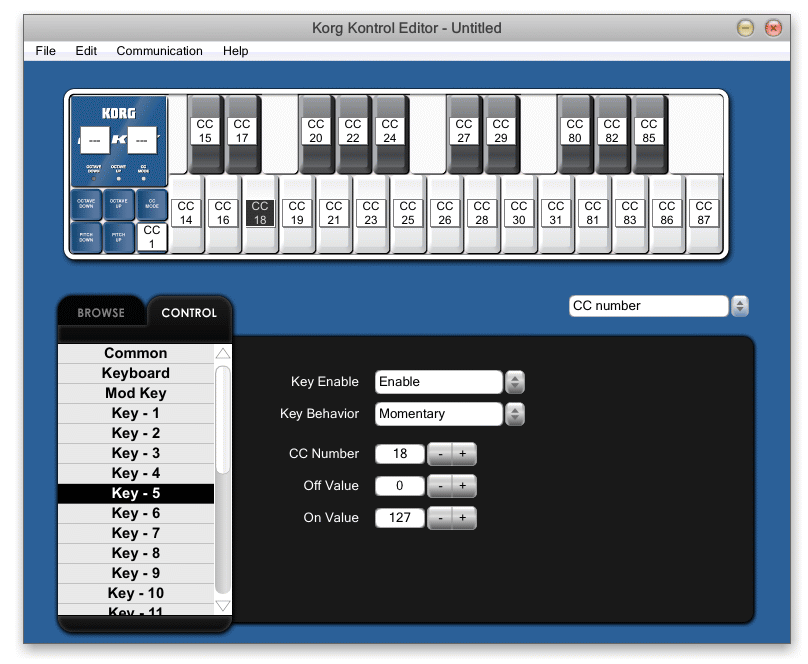Image resolution: width=808 pixels, height=664 pixels.
Task: Select the black key labeled CC 22
Action: (x=353, y=134)
